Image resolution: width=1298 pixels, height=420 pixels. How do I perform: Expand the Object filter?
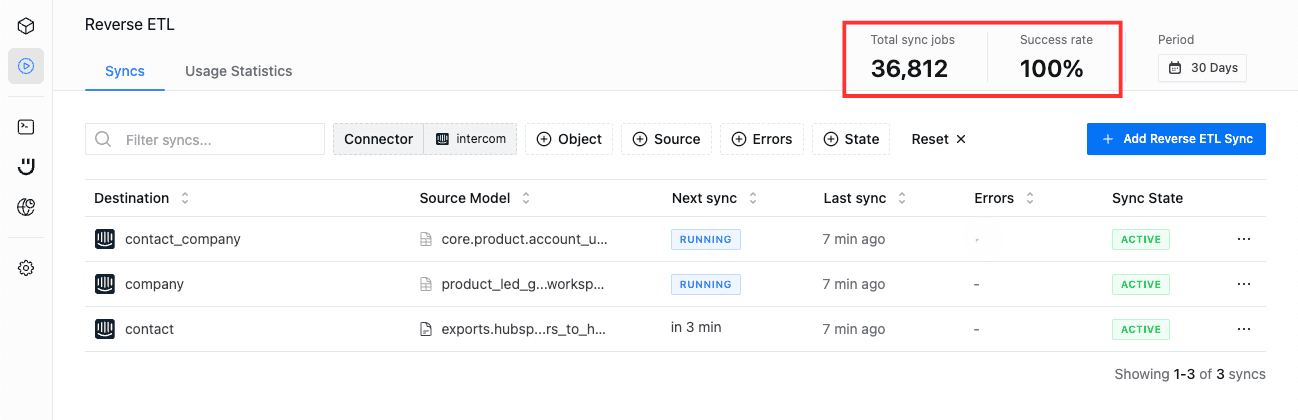(569, 139)
